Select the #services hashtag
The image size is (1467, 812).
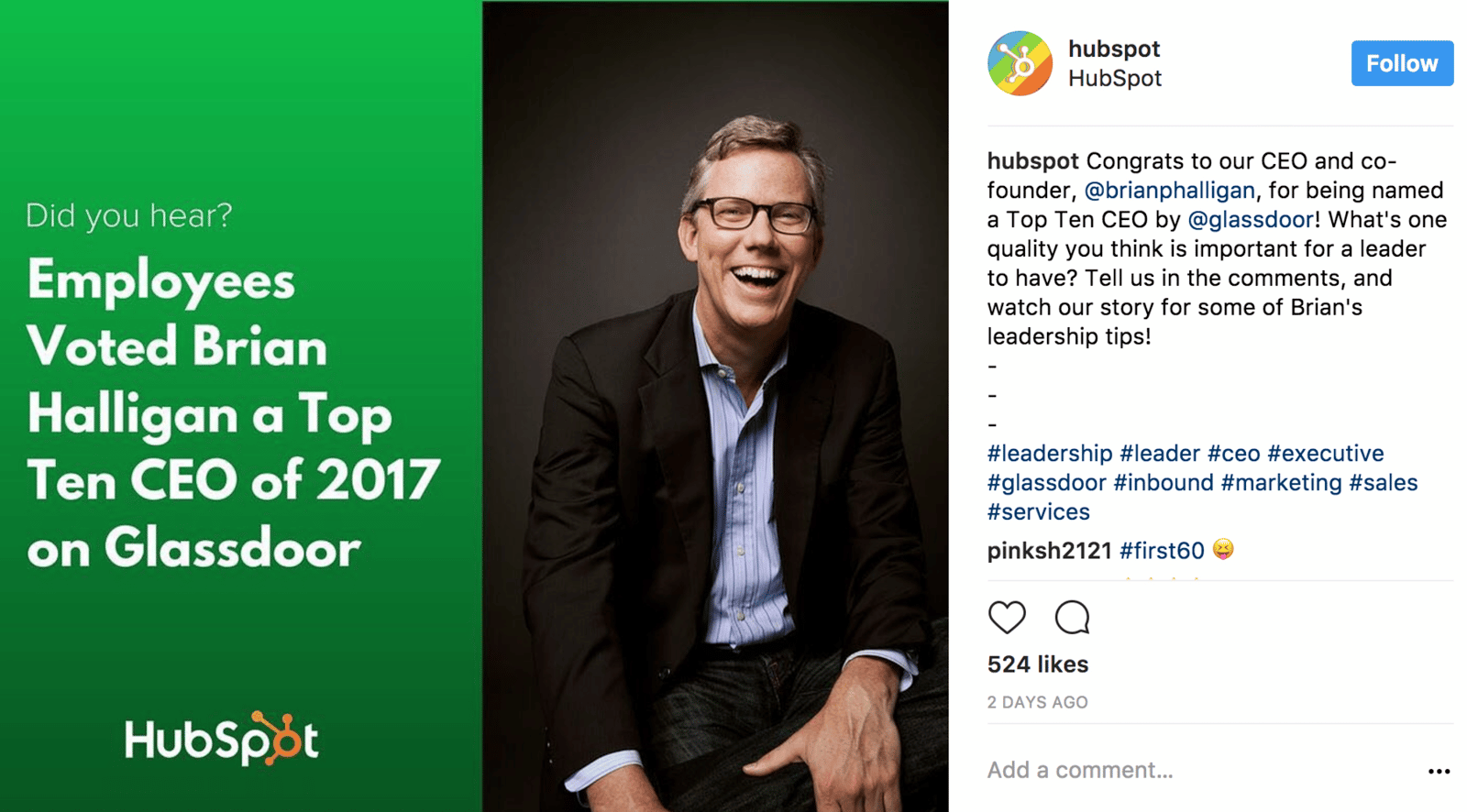1039,512
